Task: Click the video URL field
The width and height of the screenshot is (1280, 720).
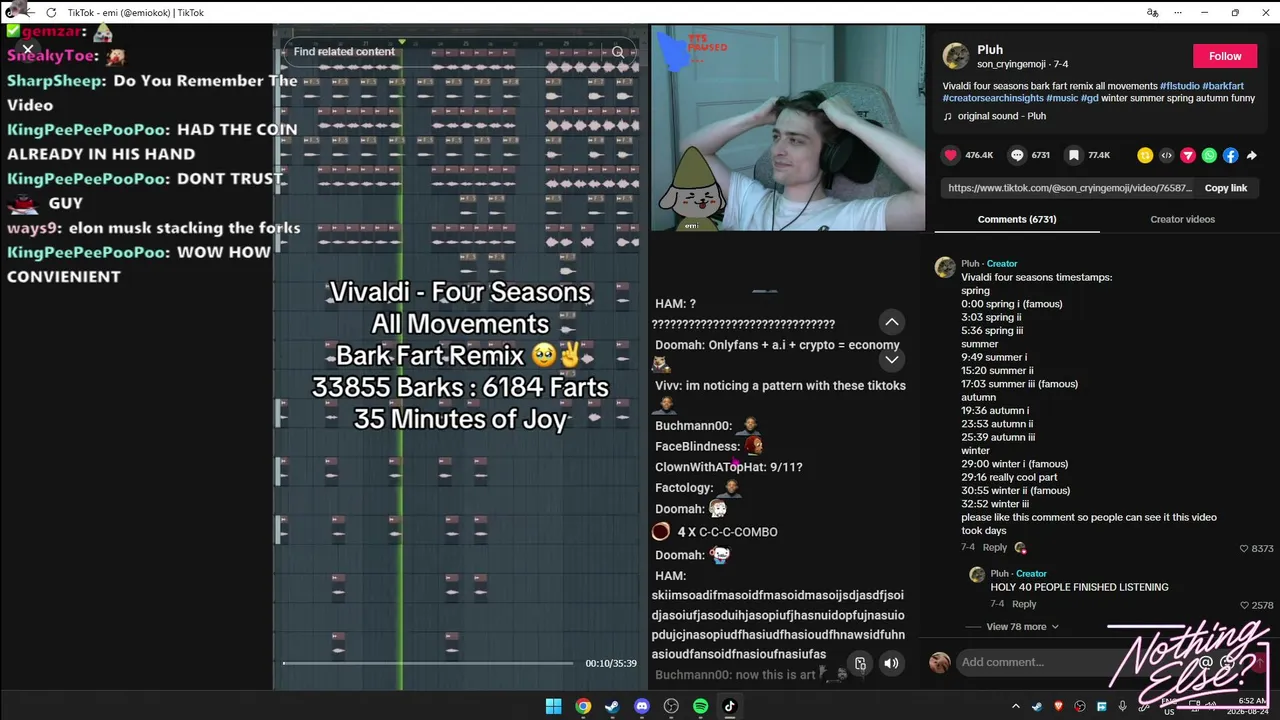Action: click(1069, 188)
